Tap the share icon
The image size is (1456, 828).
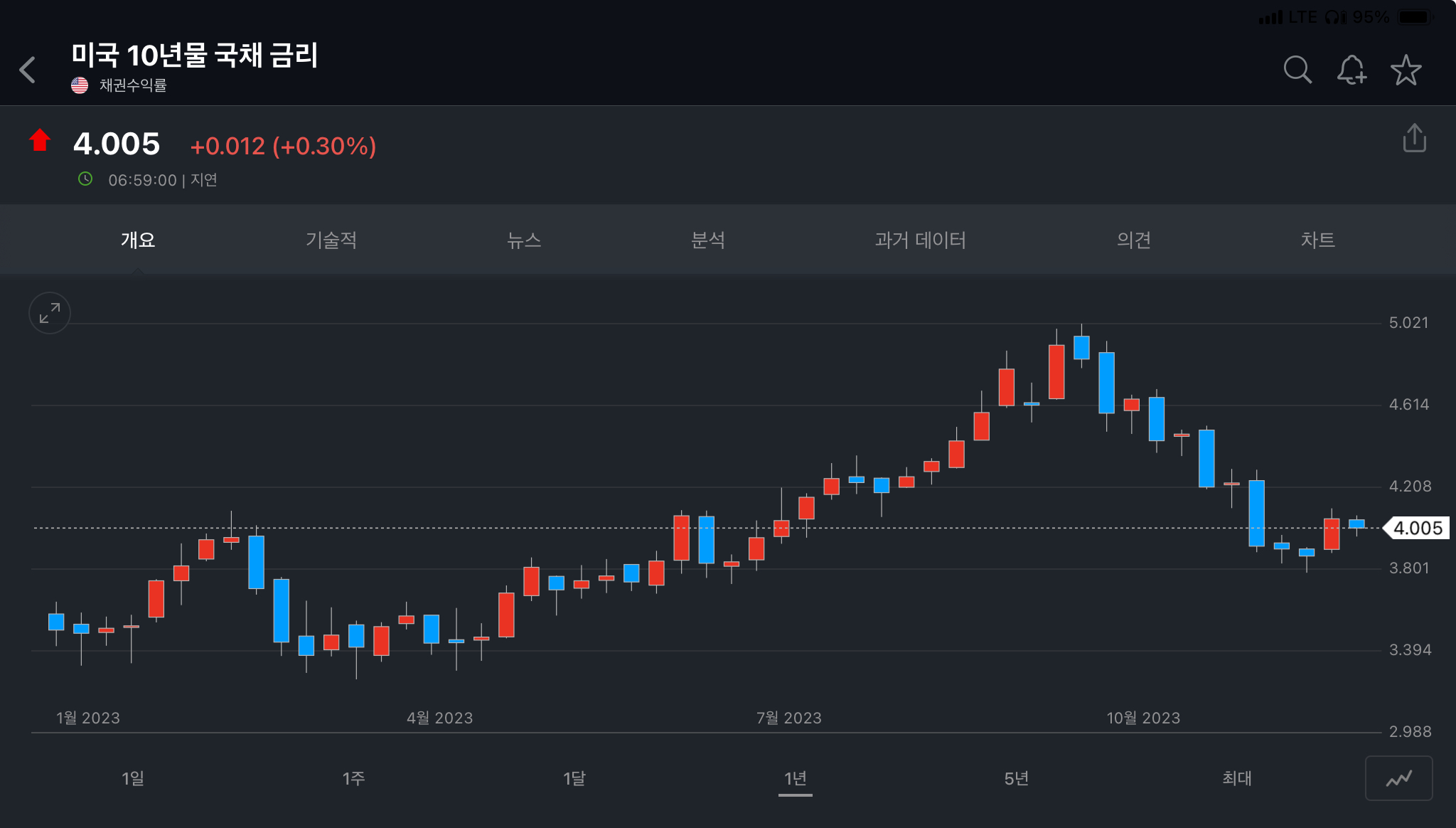coord(1414,138)
